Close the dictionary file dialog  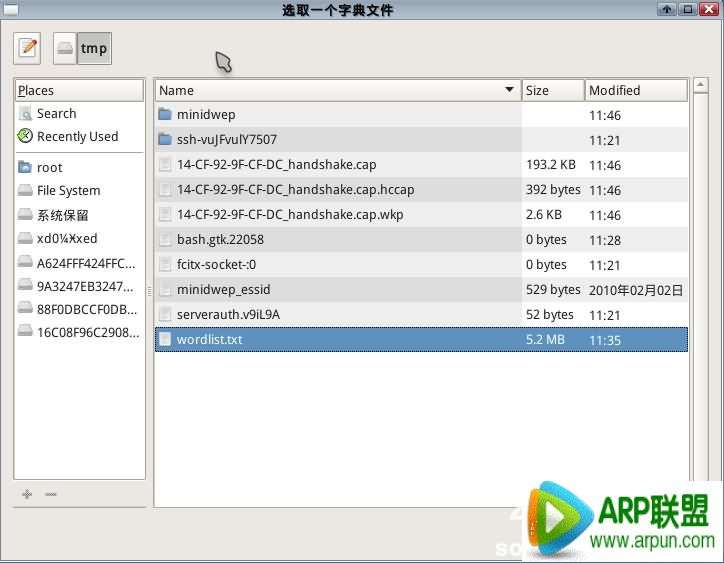pyautogui.click(x=708, y=9)
